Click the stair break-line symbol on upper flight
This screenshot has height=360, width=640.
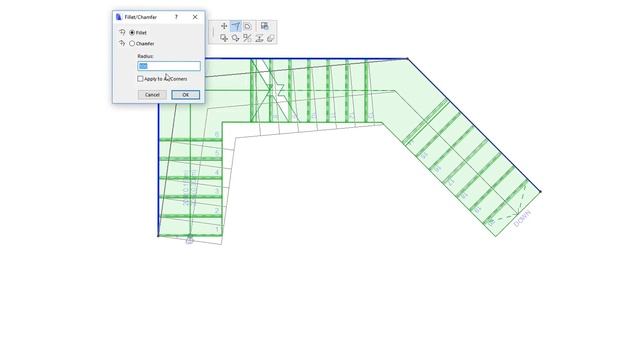pyautogui.click(x=275, y=89)
